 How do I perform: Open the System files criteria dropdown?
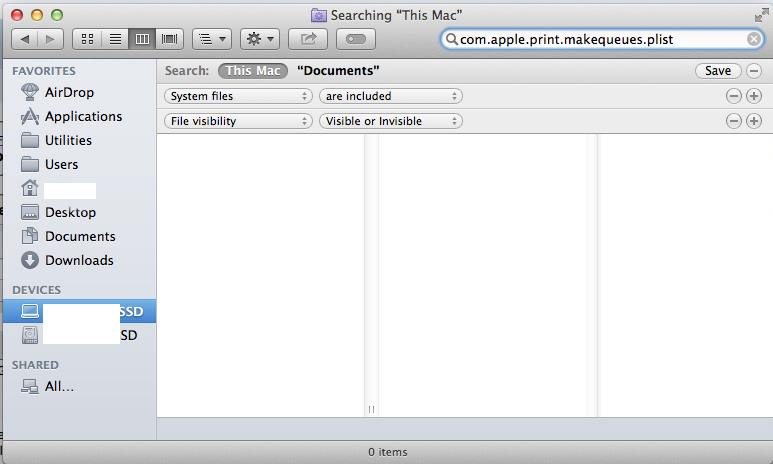point(238,96)
